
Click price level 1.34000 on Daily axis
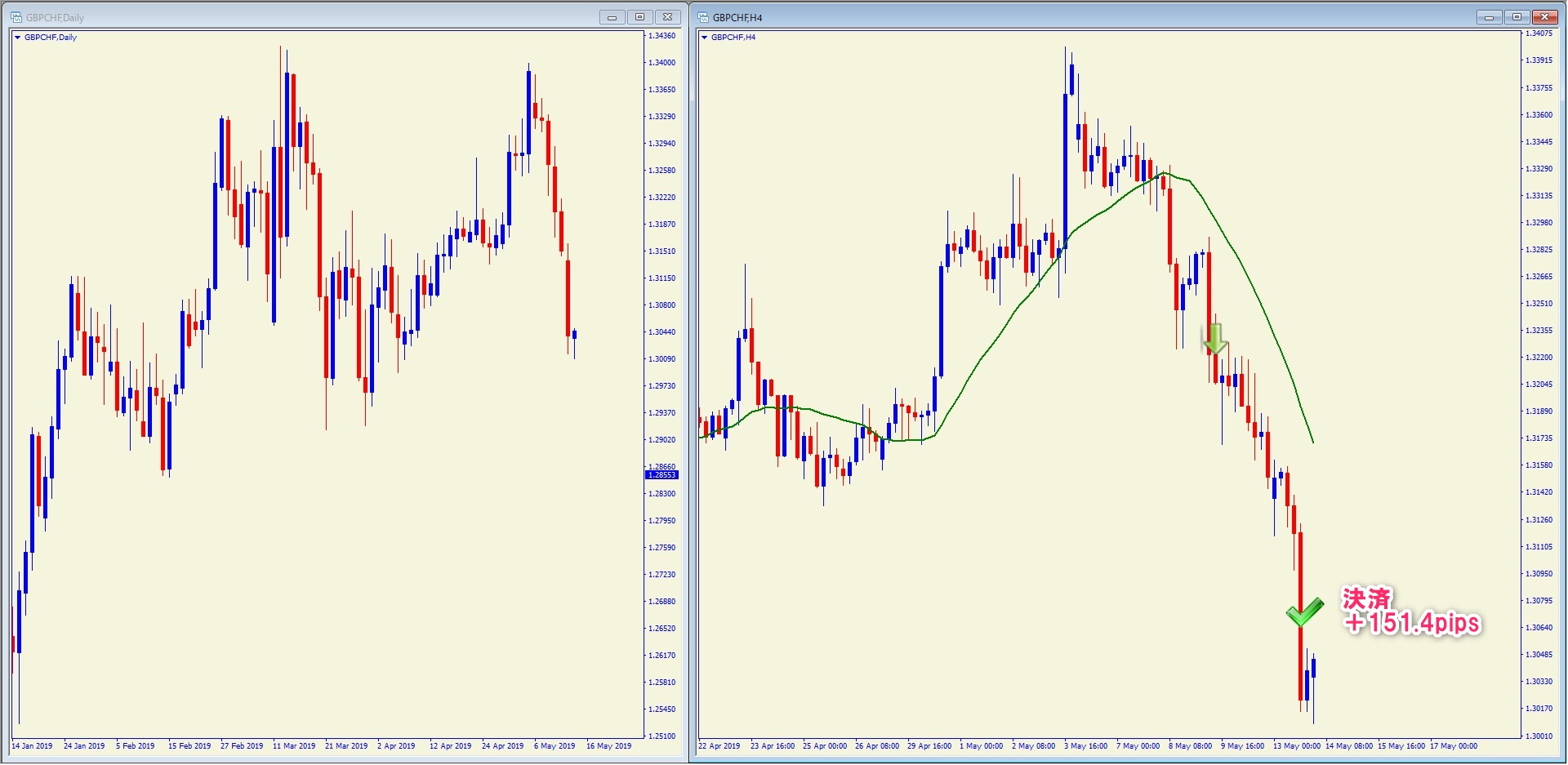pos(662,63)
